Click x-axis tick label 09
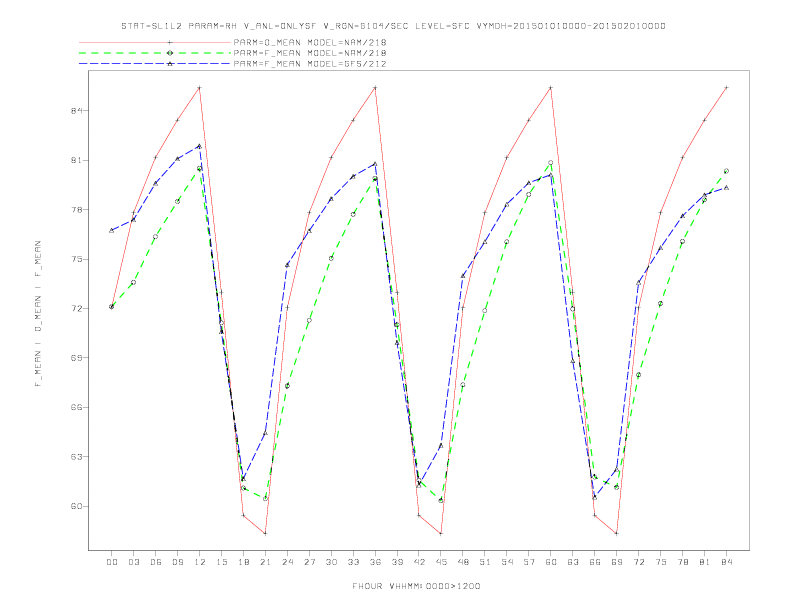 [x=177, y=562]
